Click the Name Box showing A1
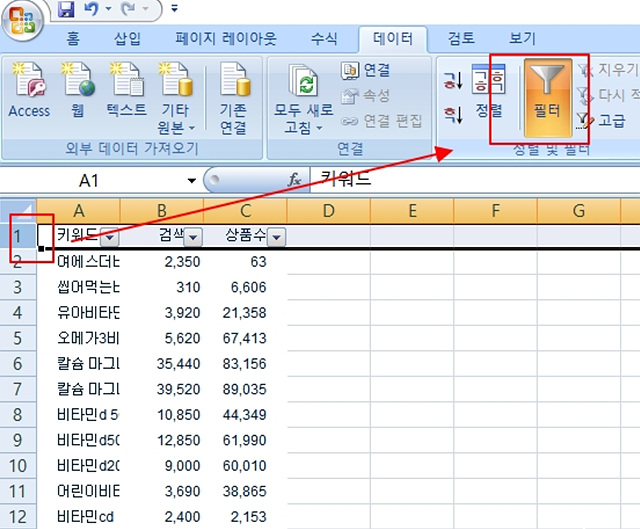The width and height of the screenshot is (640, 529). [90, 180]
